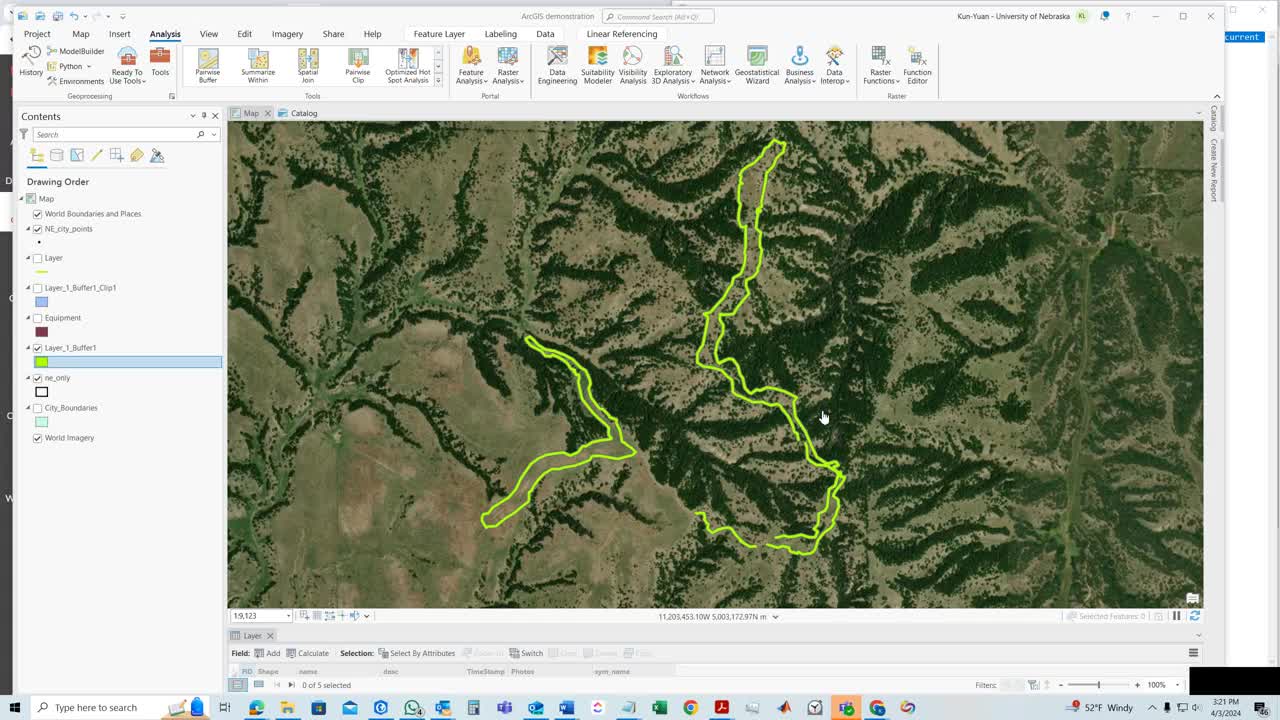
Task: Click Select By Attributes button
Action: [x=416, y=653]
